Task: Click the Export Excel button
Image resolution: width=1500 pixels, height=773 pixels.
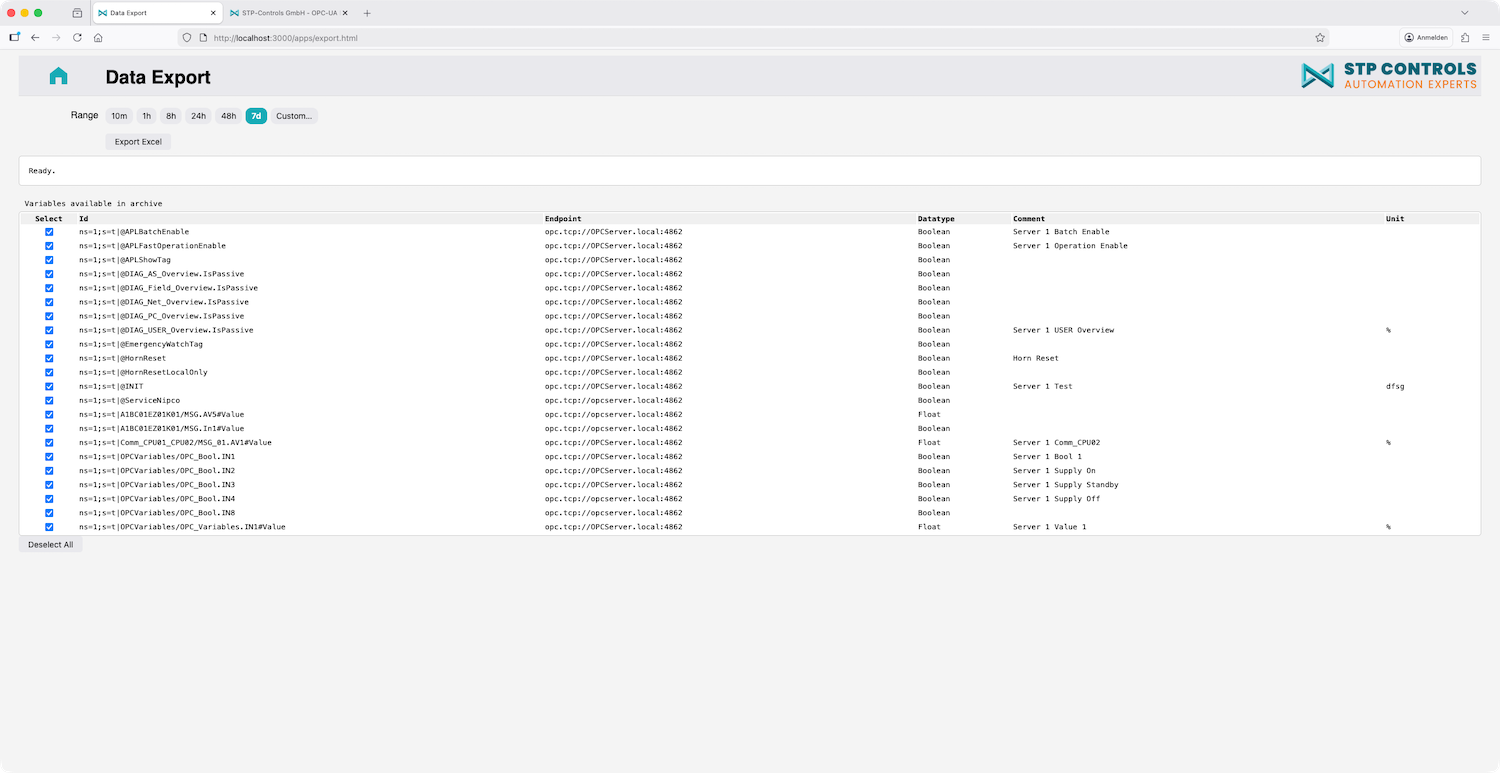Action: (137, 141)
